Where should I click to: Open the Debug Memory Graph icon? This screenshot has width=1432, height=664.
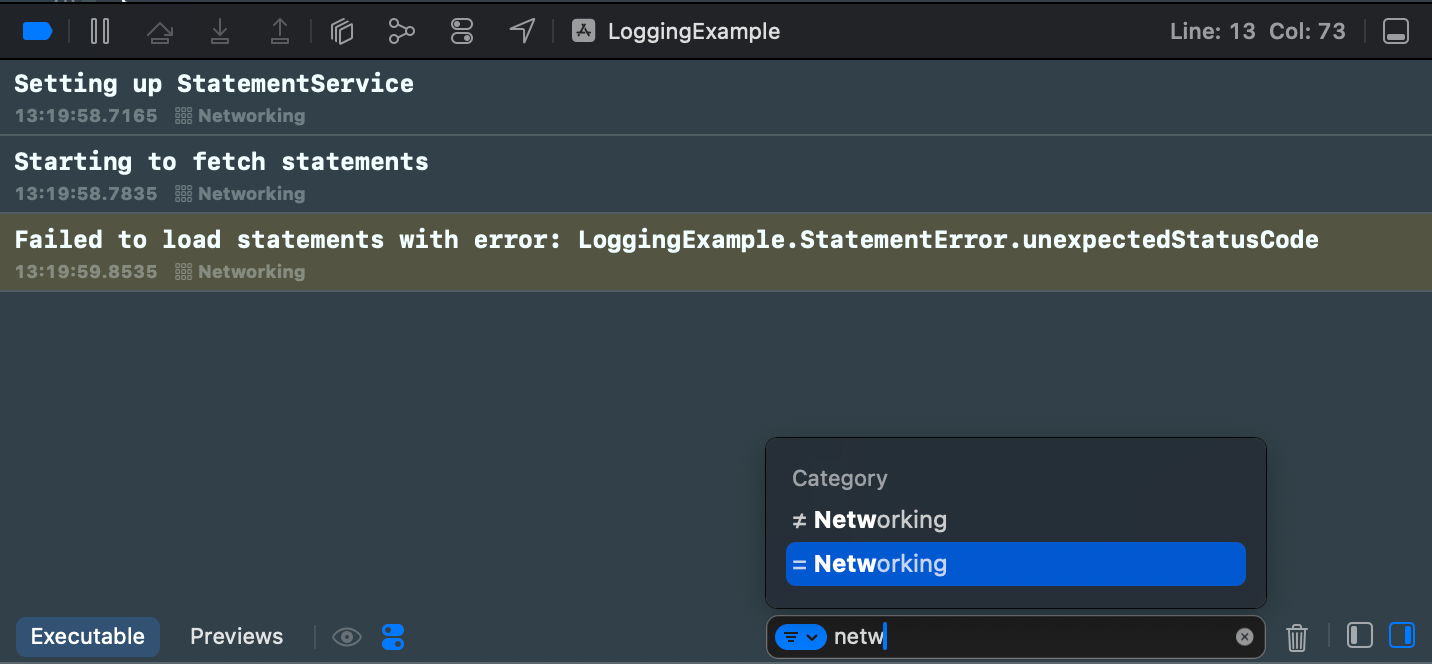[402, 32]
